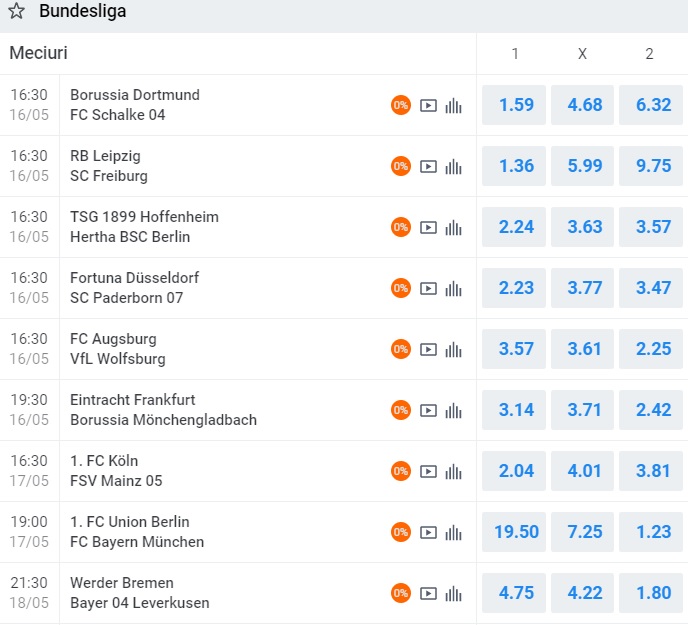Show statistics bars for RB Leipzig match
This screenshot has height=625, width=688.
tap(454, 166)
